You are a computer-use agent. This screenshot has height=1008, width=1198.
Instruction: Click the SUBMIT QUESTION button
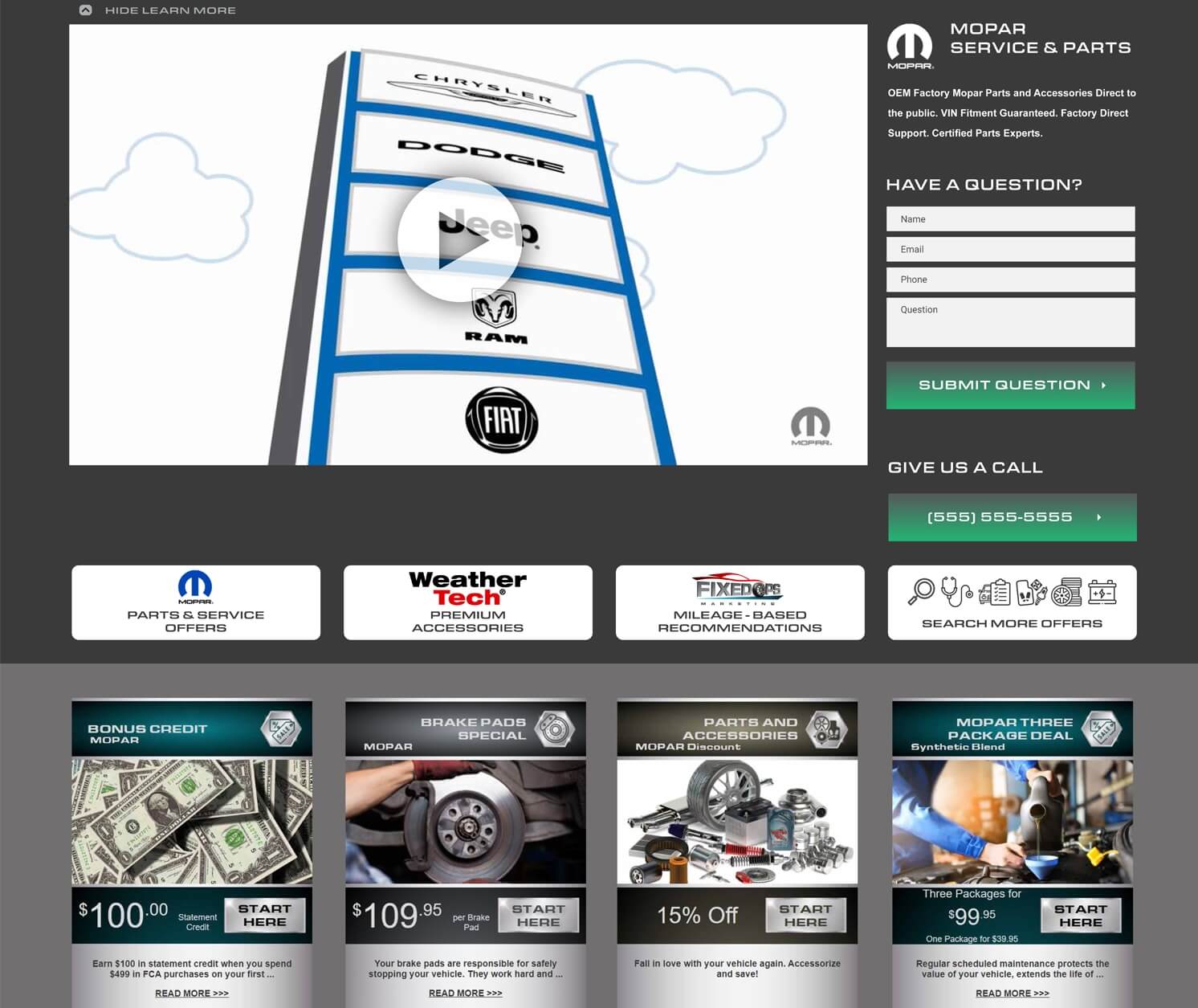point(1010,385)
